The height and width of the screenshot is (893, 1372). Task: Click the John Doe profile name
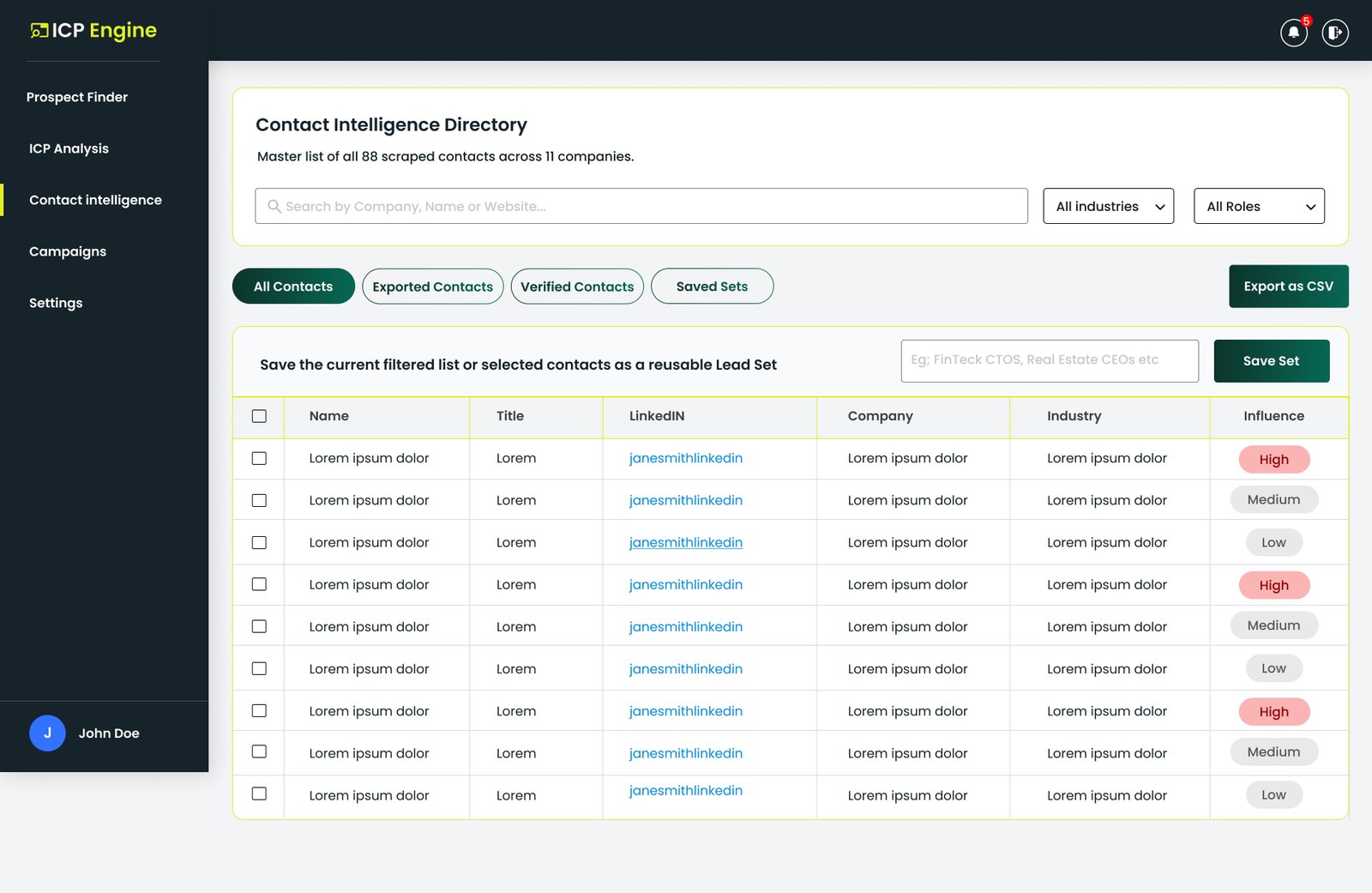109,733
